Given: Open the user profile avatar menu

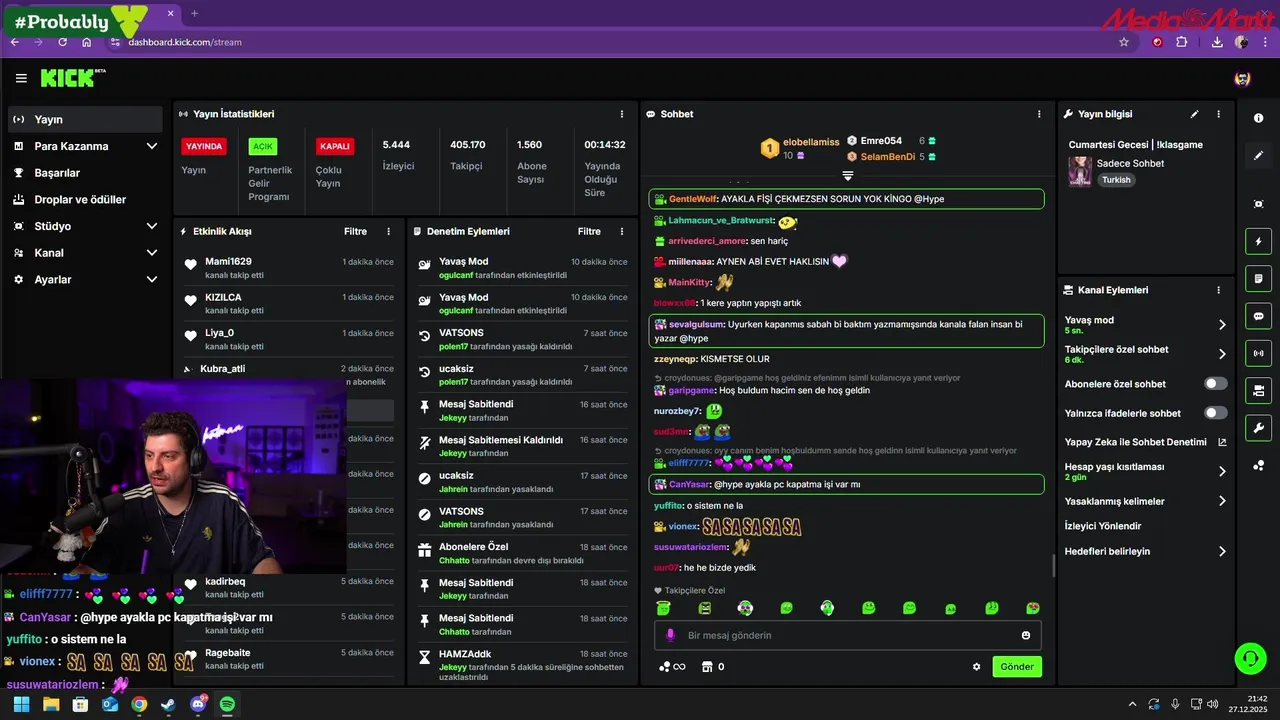Looking at the screenshot, I should click(x=1242, y=78).
